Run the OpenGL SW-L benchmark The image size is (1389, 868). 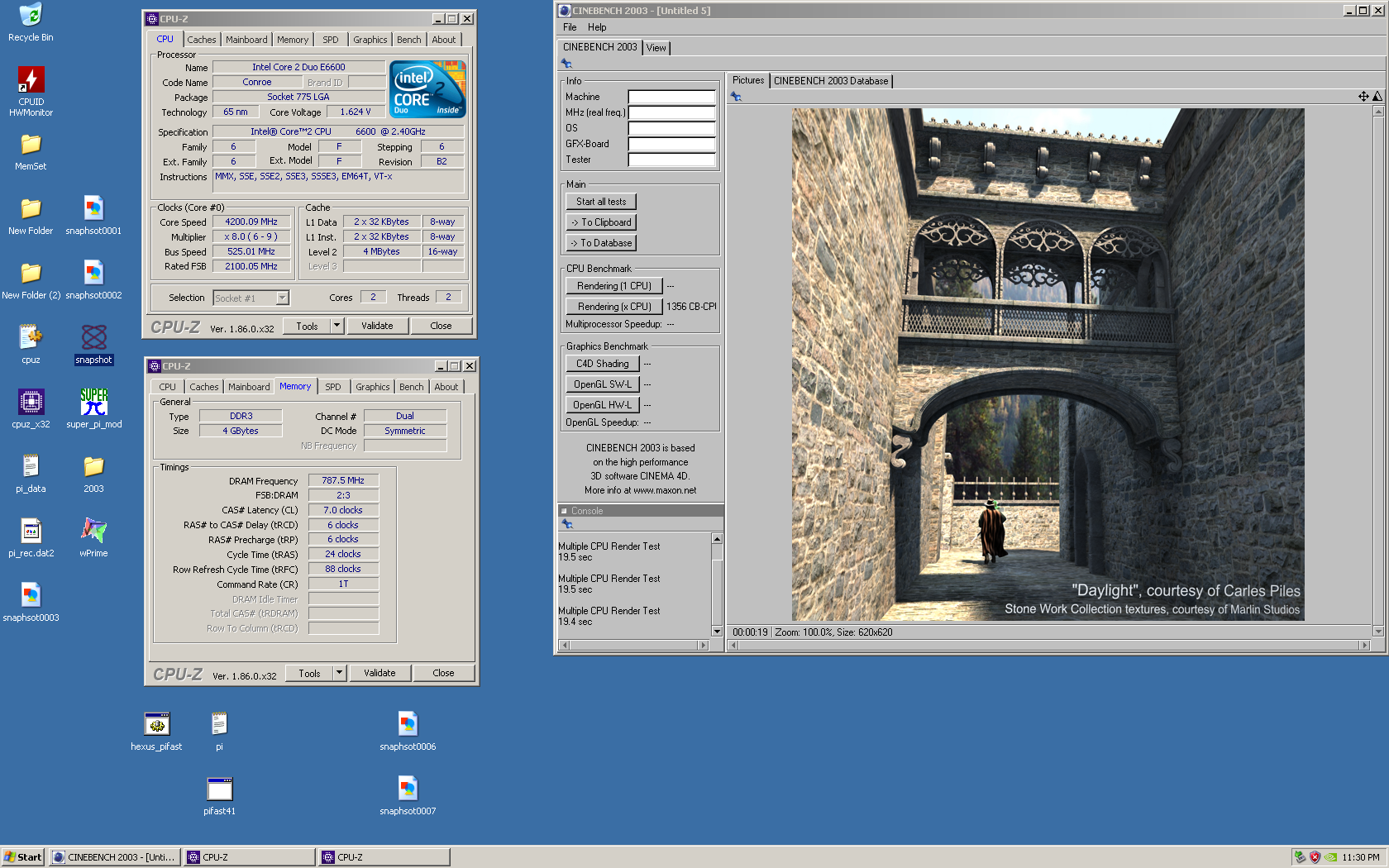click(x=603, y=384)
